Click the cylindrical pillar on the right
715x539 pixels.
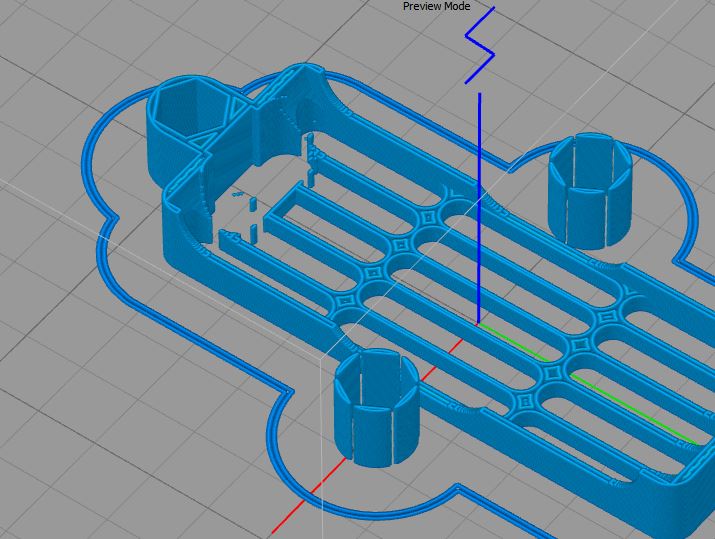pyautogui.click(x=591, y=191)
